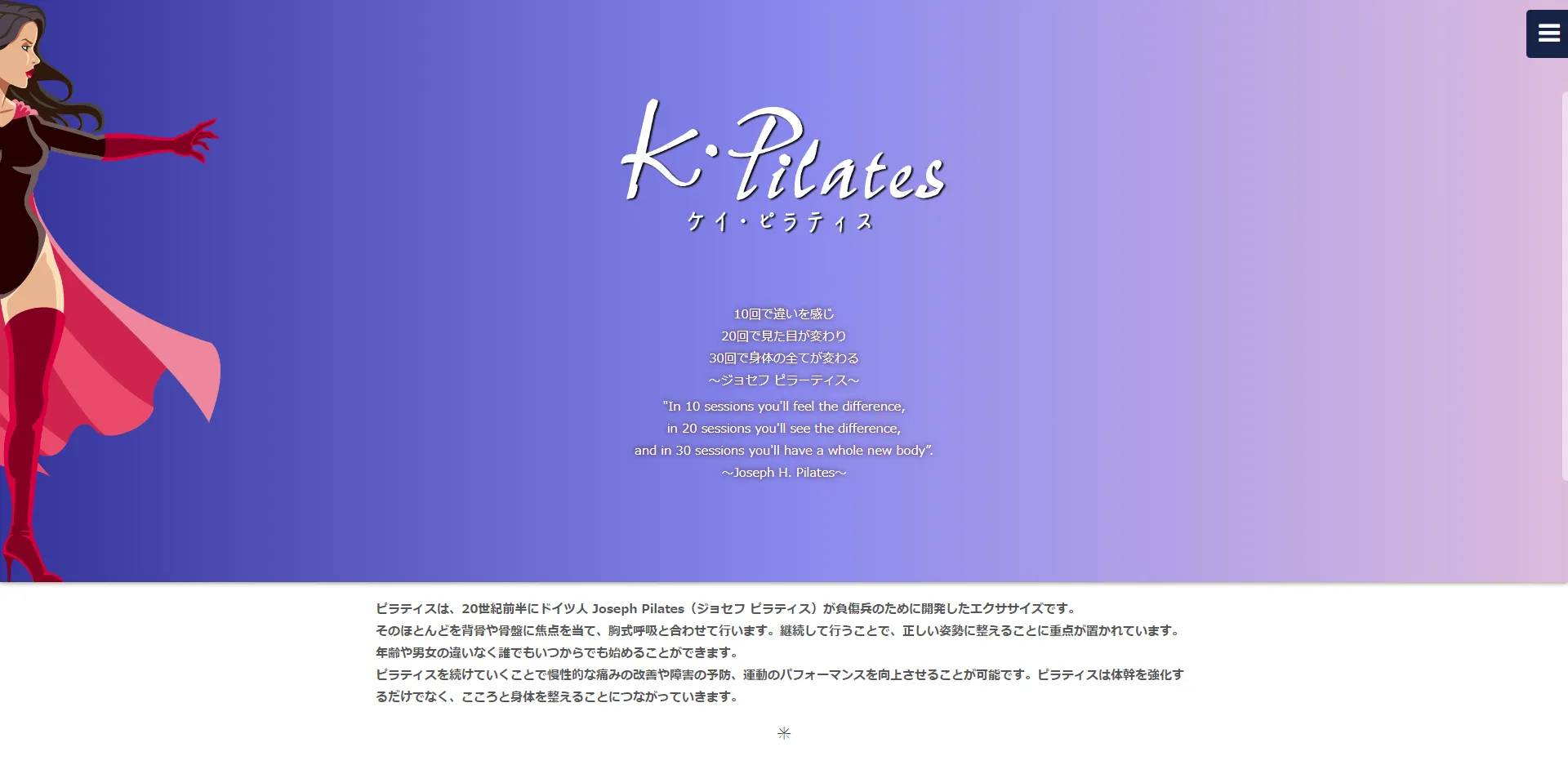
Task: Click the attribution "～ジョセフ ピラーティス～"
Action: (x=783, y=380)
